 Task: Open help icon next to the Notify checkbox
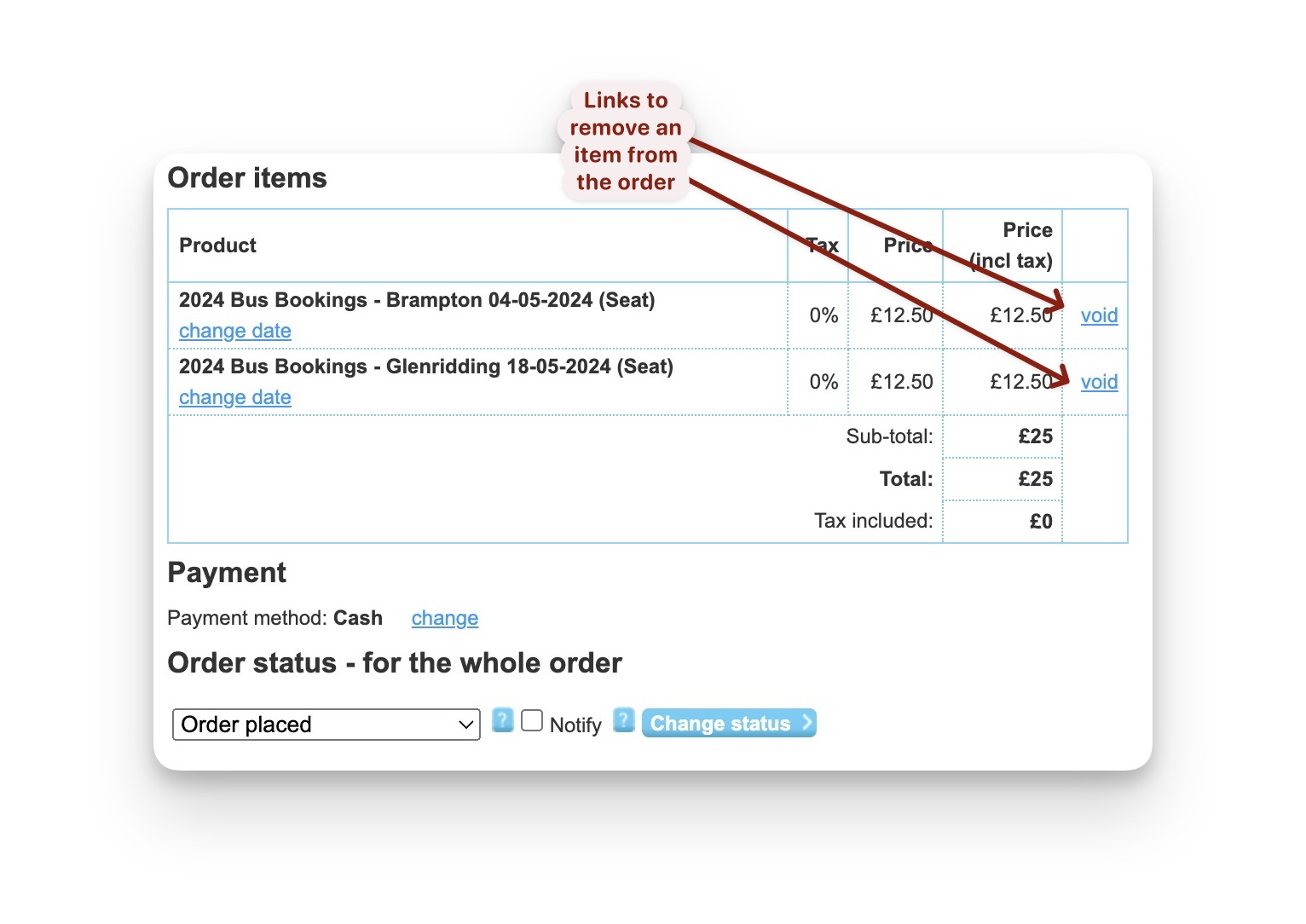click(623, 721)
